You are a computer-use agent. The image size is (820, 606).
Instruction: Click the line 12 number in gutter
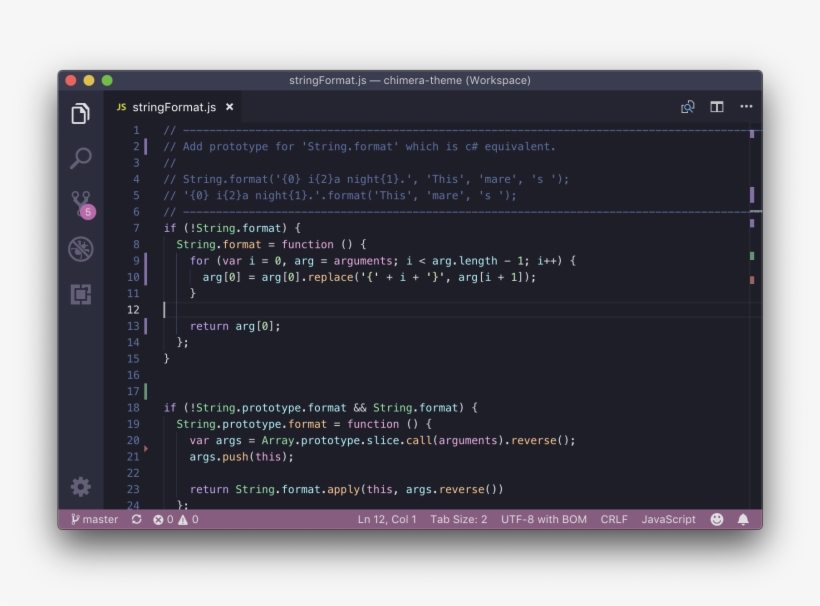pyautogui.click(x=133, y=310)
